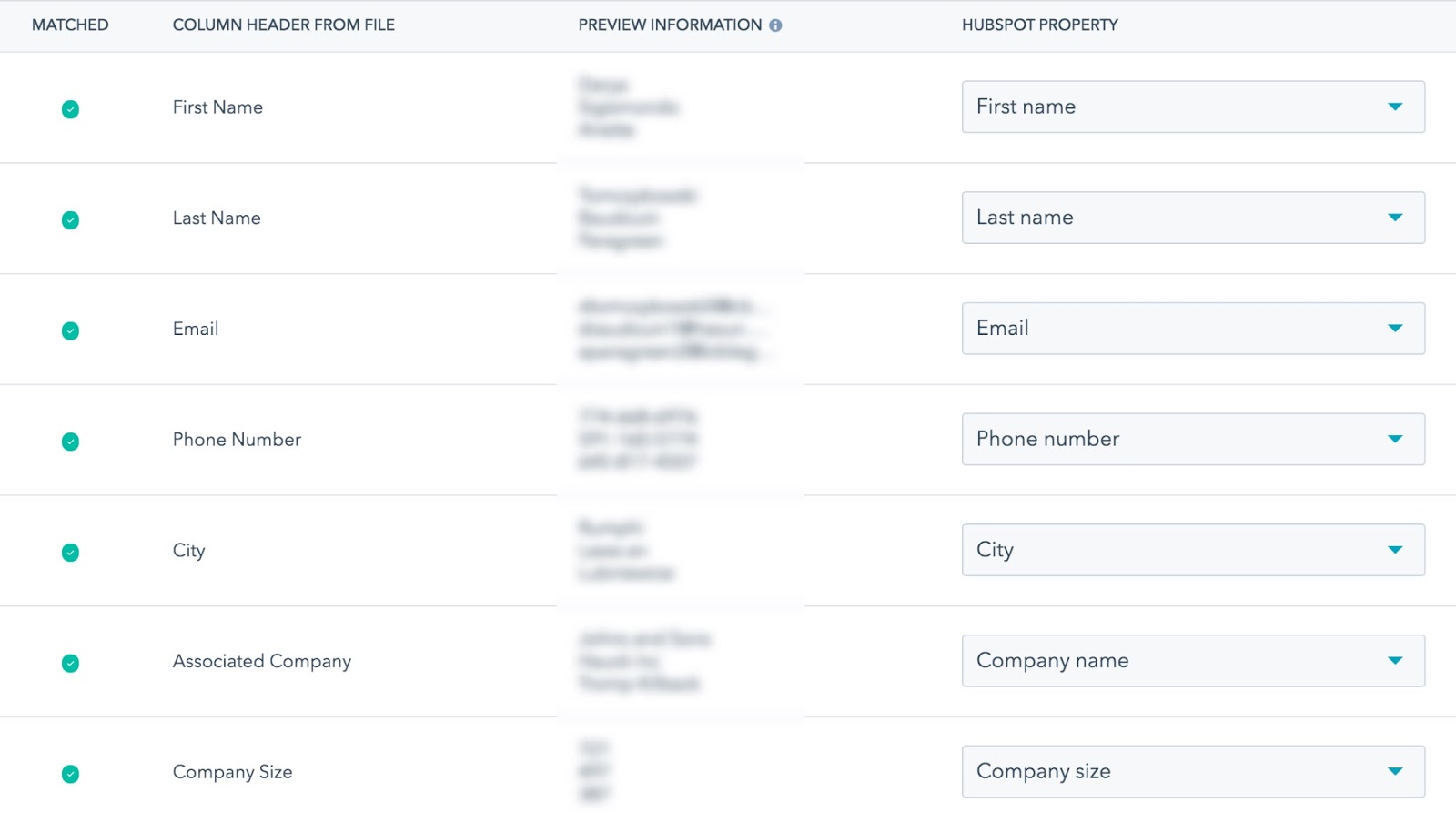The width and height of the screenshot is (1456, 823).
Task: Click the matched checkmark for First Name
Action: click(70, 109)
